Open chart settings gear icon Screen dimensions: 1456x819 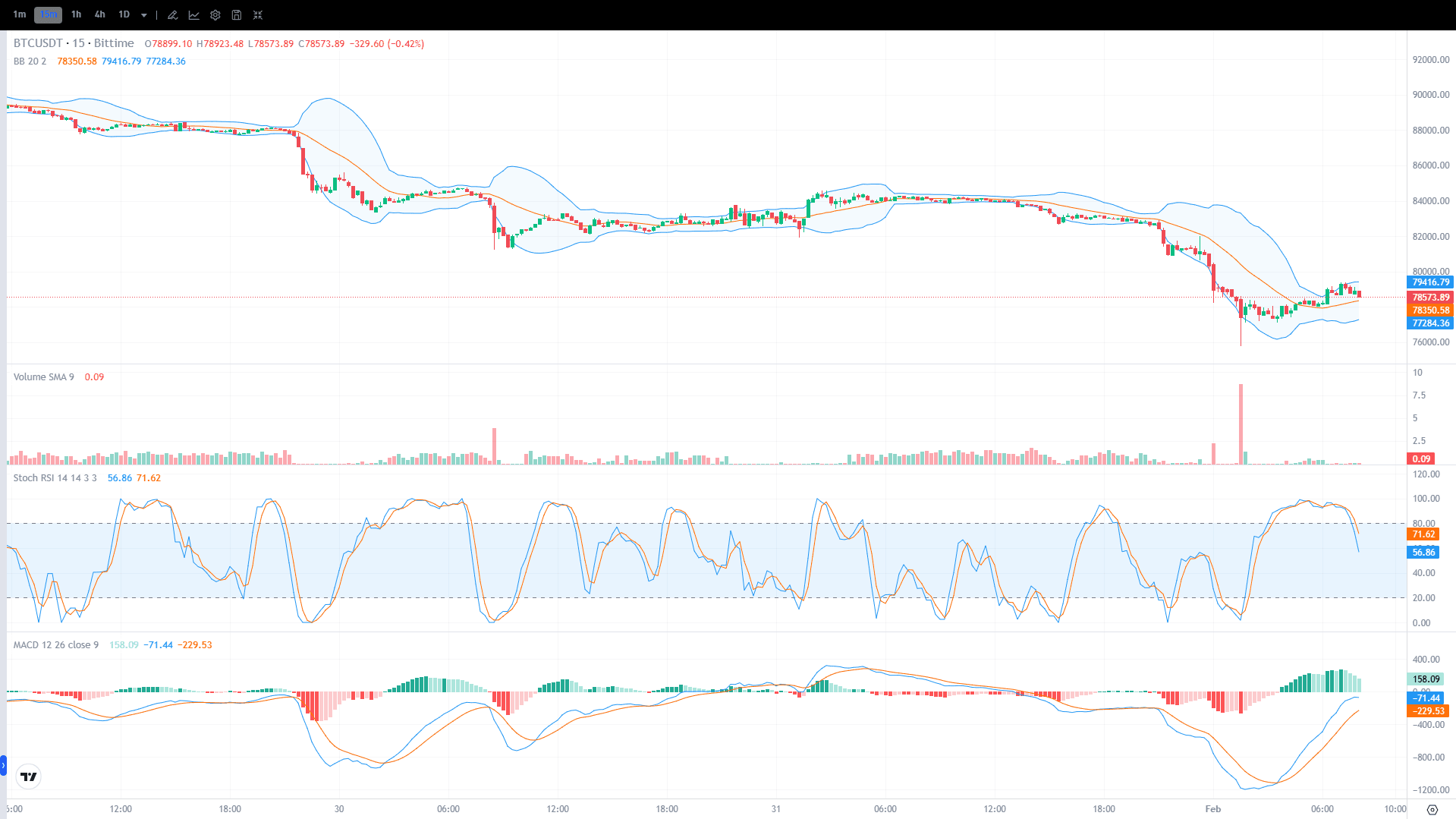pyautogui.click(x=215, y=14)
